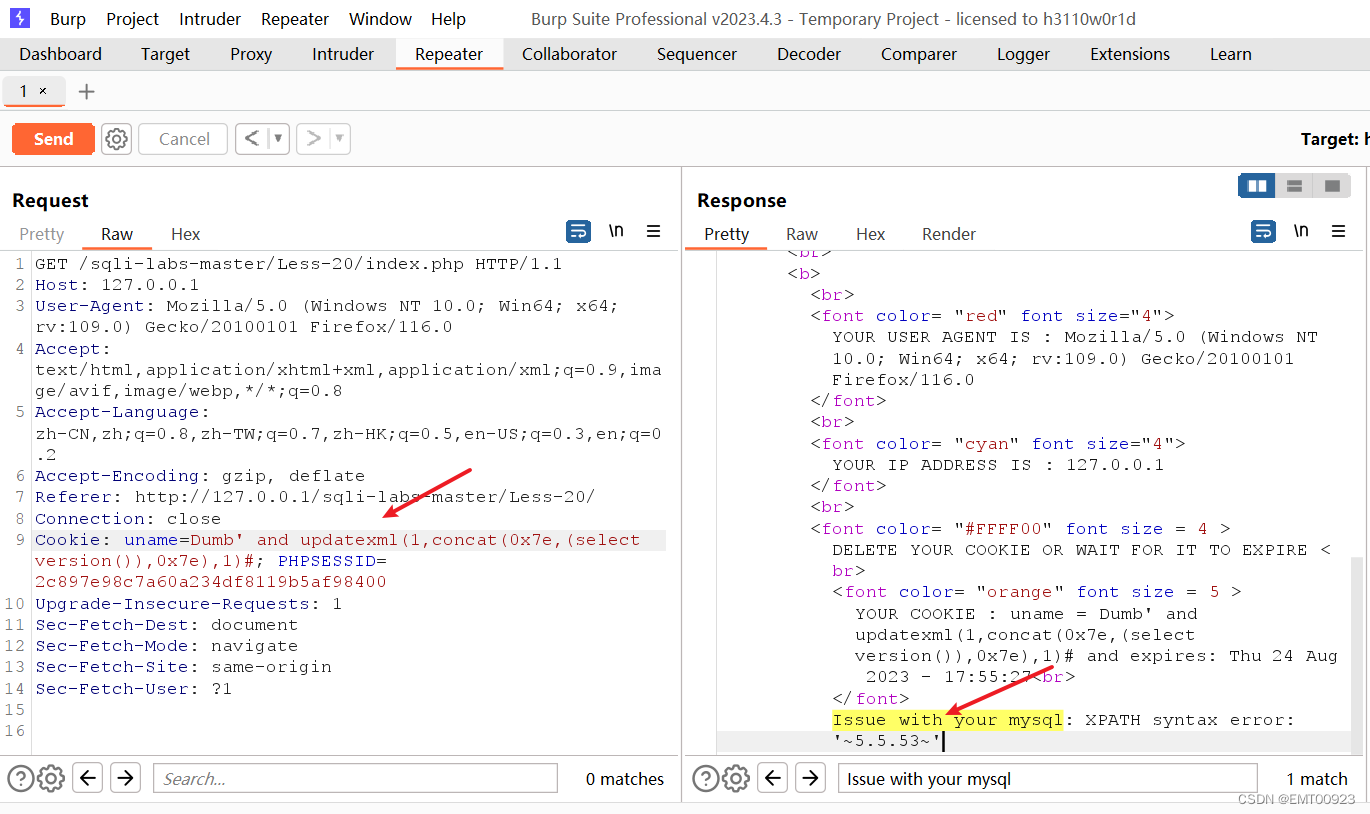Open Request search settings gear
The image size is (1370, 814).
coord(51,778)
